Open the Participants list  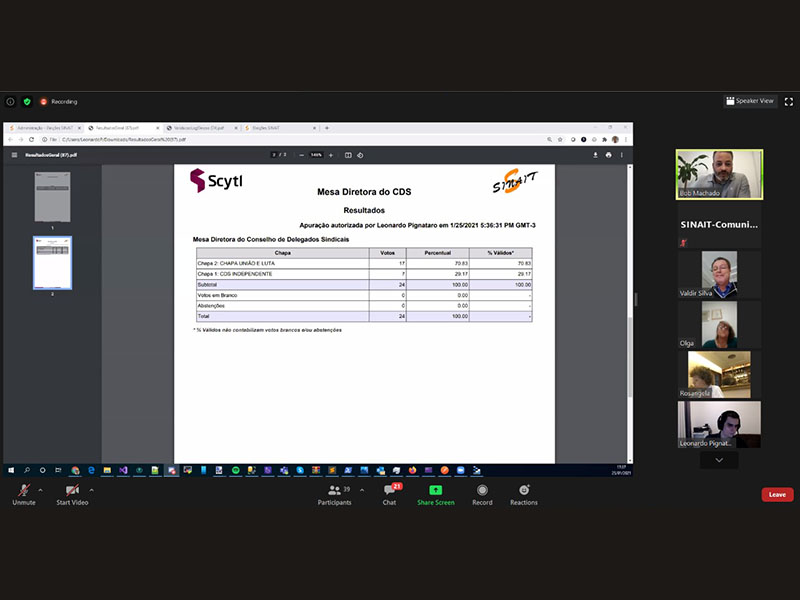pyautogui.click(x=334, y=491)
